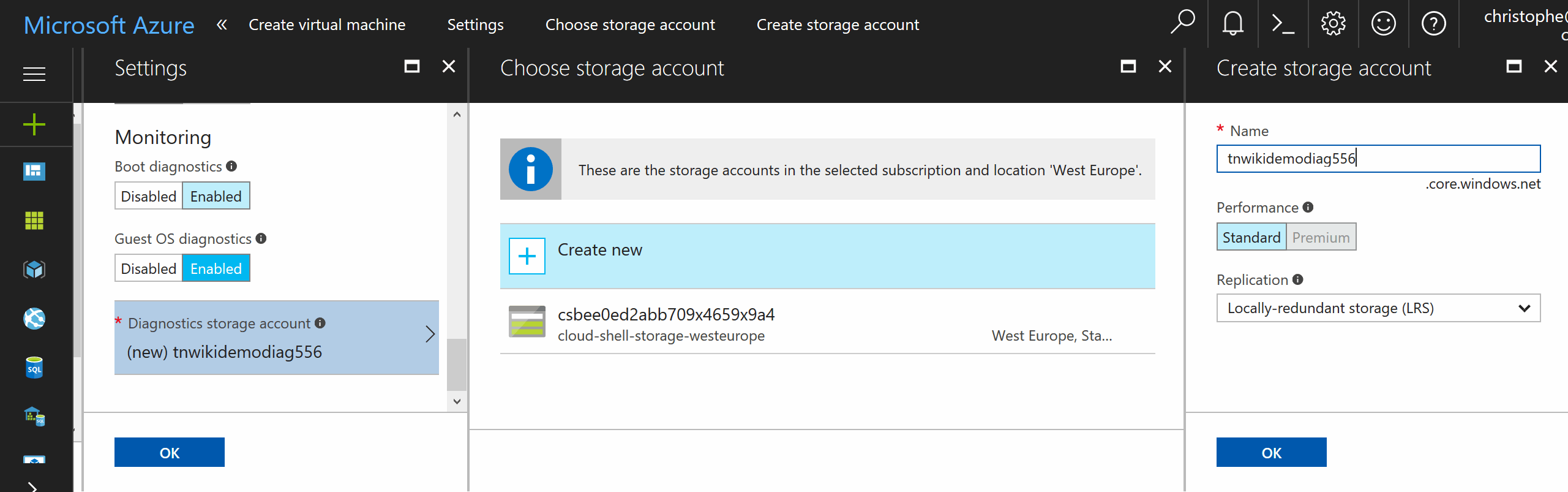Screen dimensions: 1568x492
Task: Open the Replication dropdown
Action: pyautogui.click(x=1378, y=308)
